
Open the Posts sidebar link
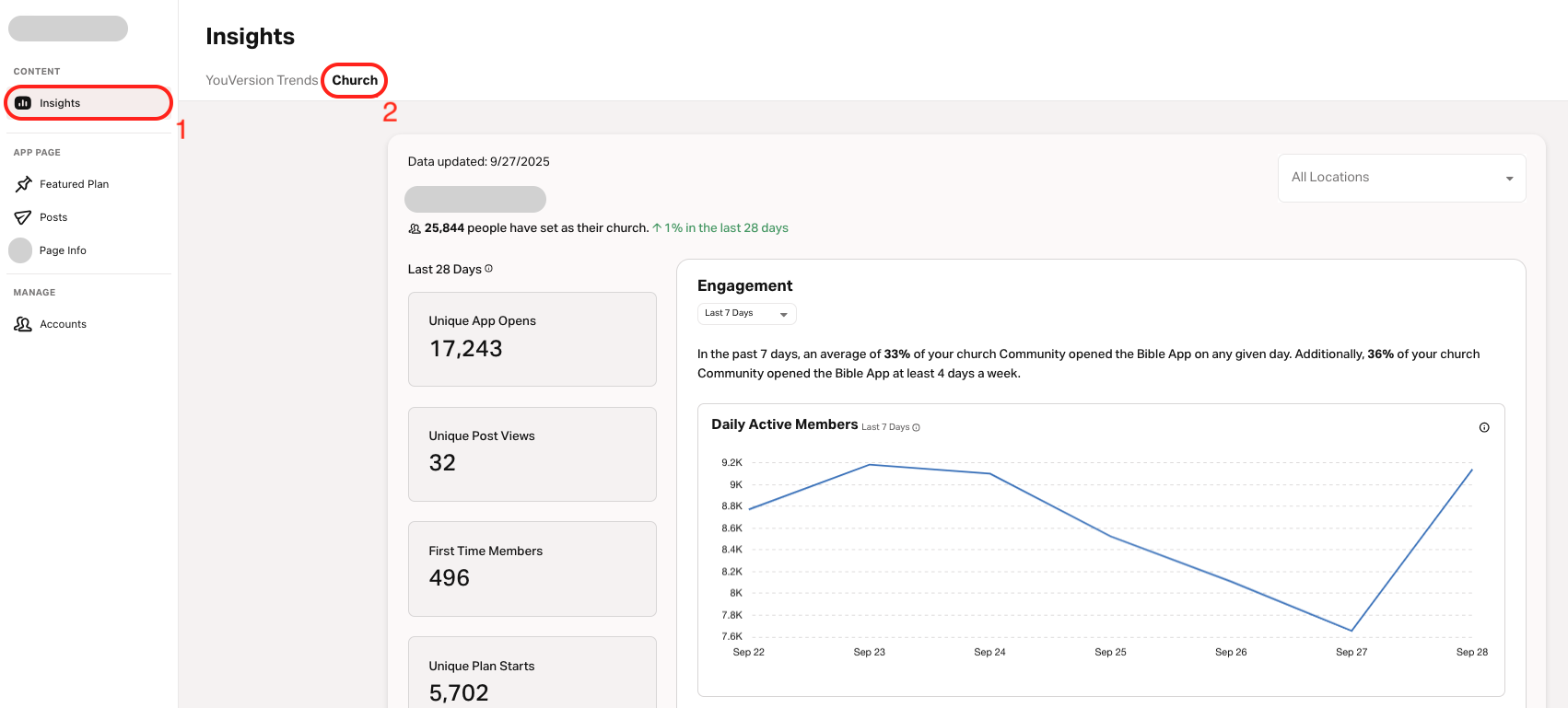coord(53,217)
